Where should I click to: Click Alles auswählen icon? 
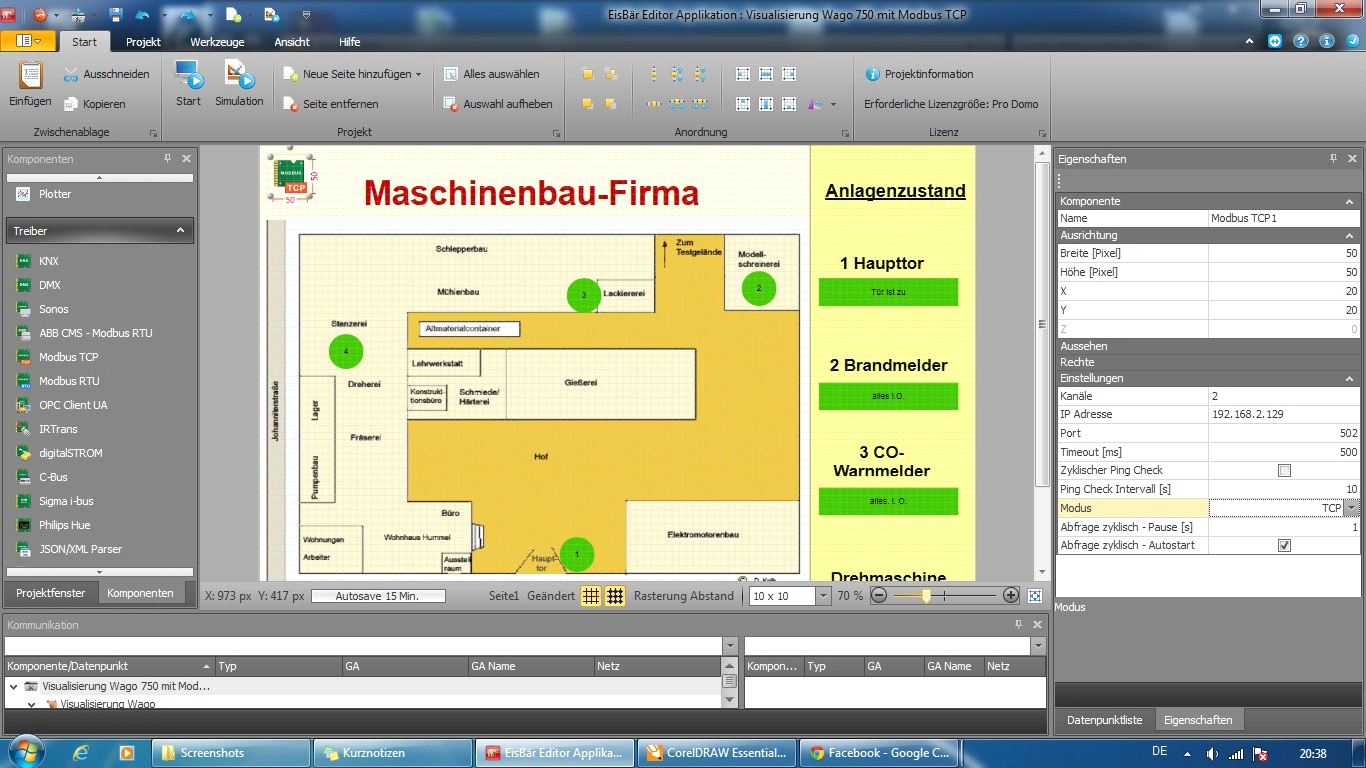[450, 74]
